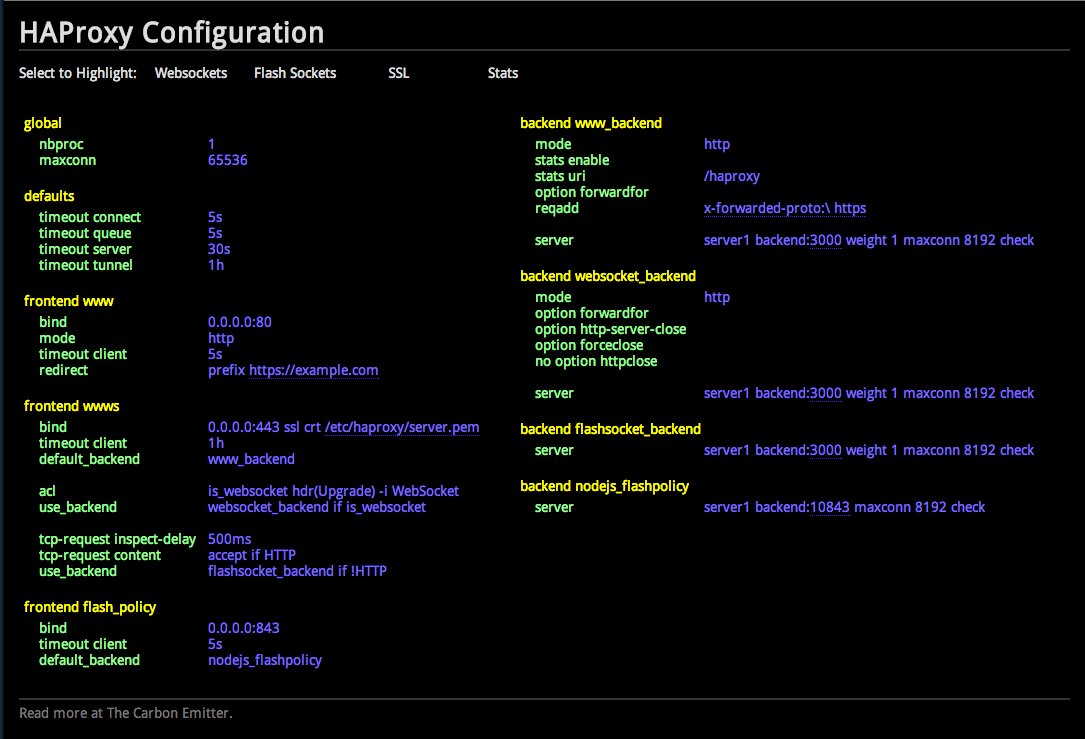Click the maxconn 65536 value under global
The width and height of the screenshot is (1085, 739).
(227, 160)
